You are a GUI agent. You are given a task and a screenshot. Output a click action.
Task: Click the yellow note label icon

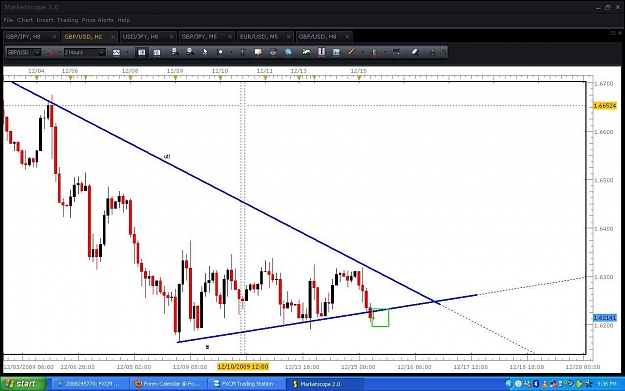(x=258, y=52)
